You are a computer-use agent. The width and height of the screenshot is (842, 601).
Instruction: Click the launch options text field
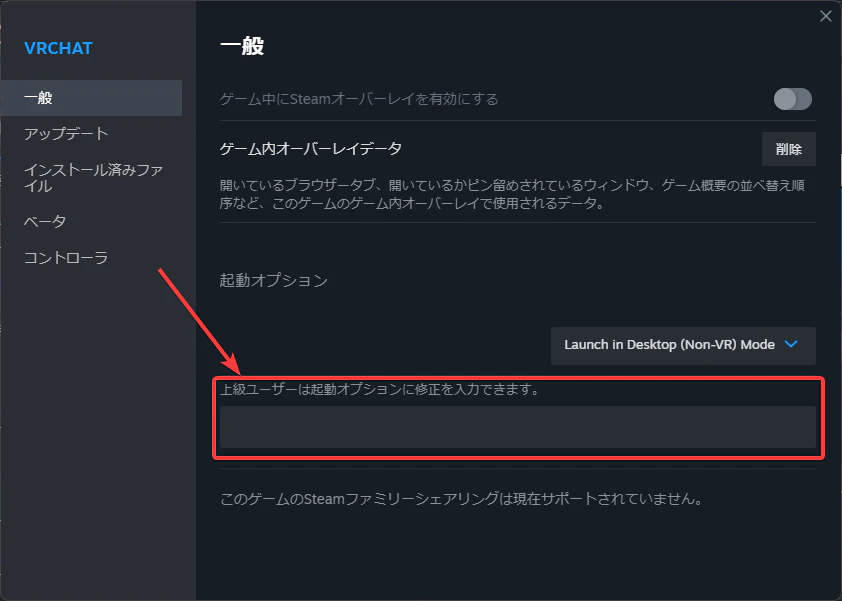point(518,427)
